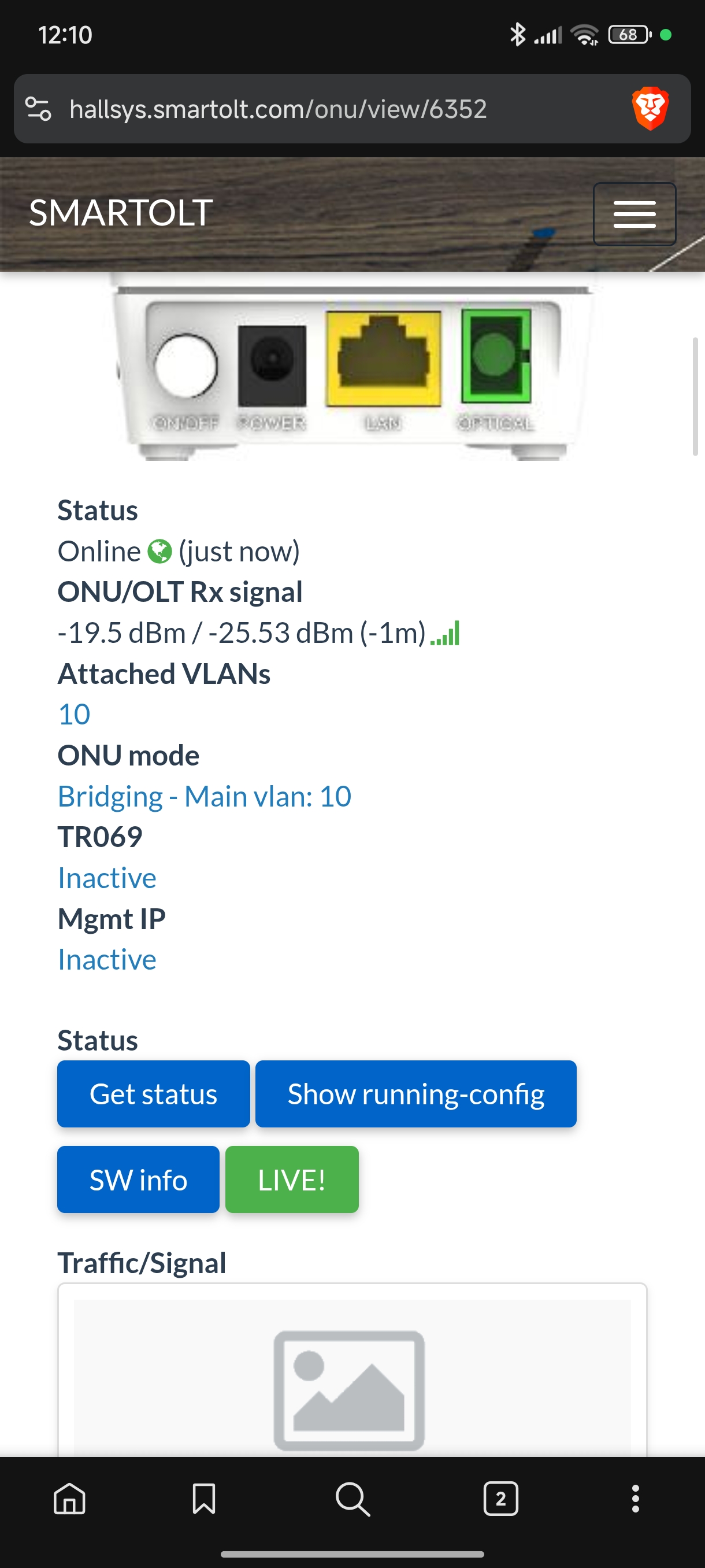Start the green LIVE! monitoring button
This screenshot has width=705, height=1568.
(292, 1179)
